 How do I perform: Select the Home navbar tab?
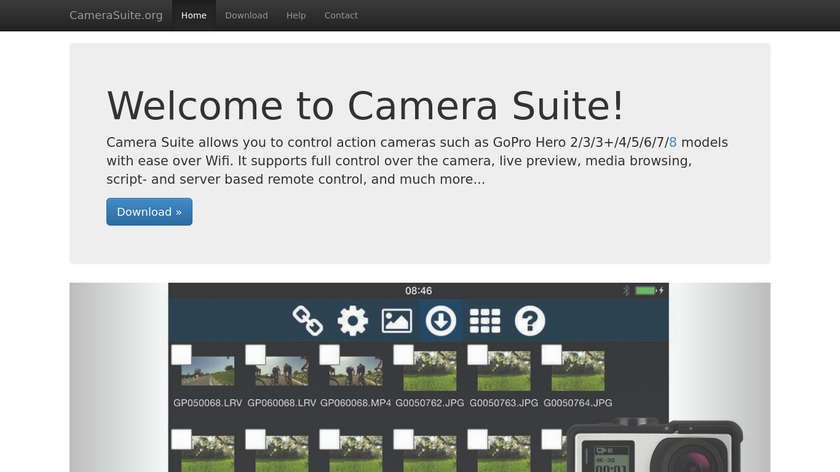click(x=194, y=16)
